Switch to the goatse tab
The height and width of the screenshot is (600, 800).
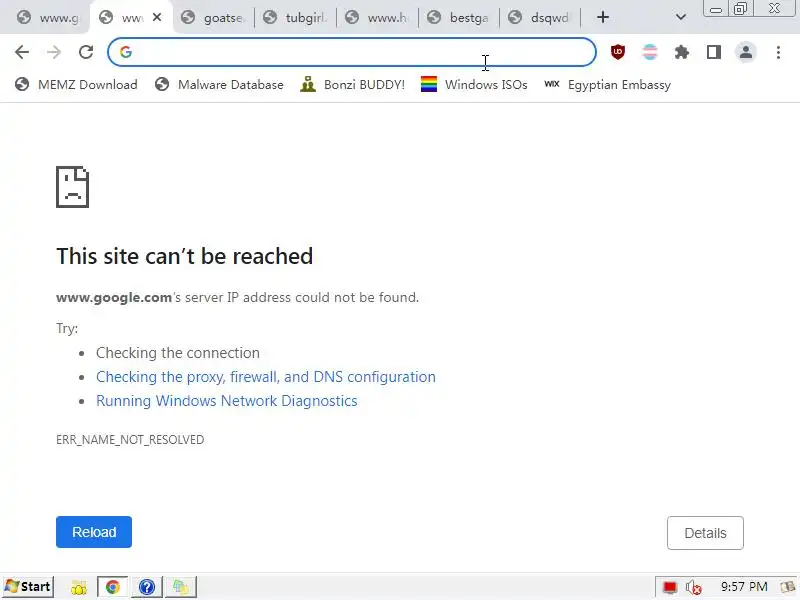point(214,18)
